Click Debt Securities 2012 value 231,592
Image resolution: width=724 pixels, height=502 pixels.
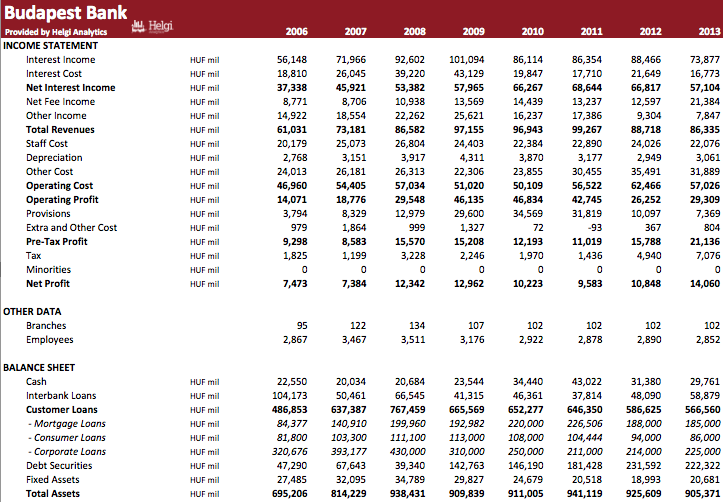point(644,466)
